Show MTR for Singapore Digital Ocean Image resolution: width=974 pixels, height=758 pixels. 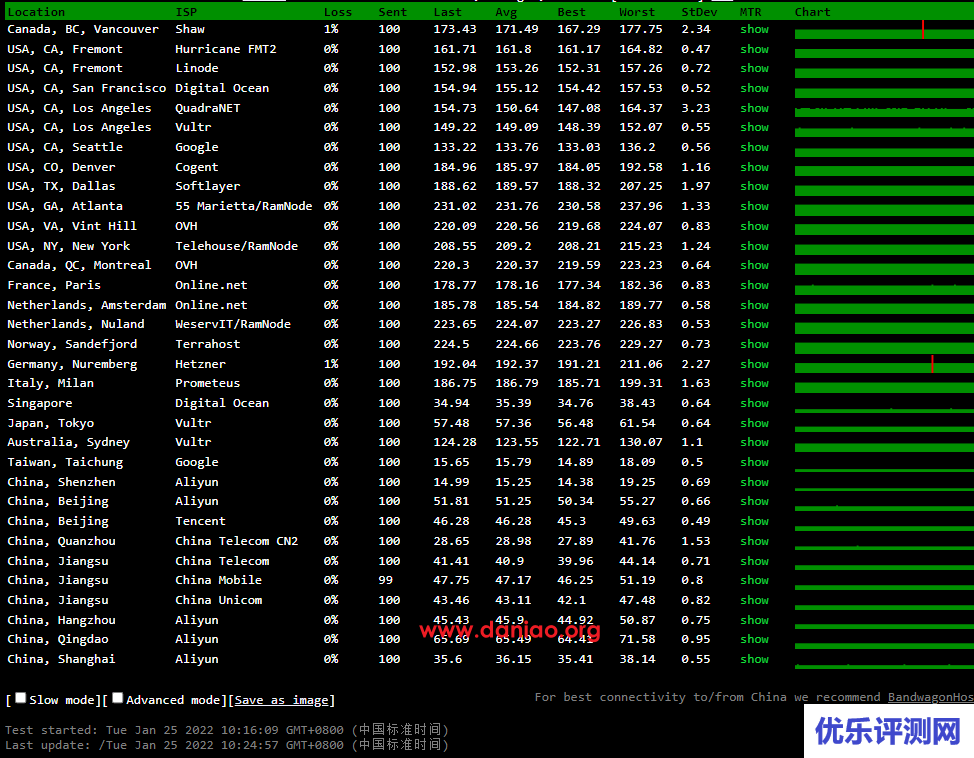coord(754,403)
